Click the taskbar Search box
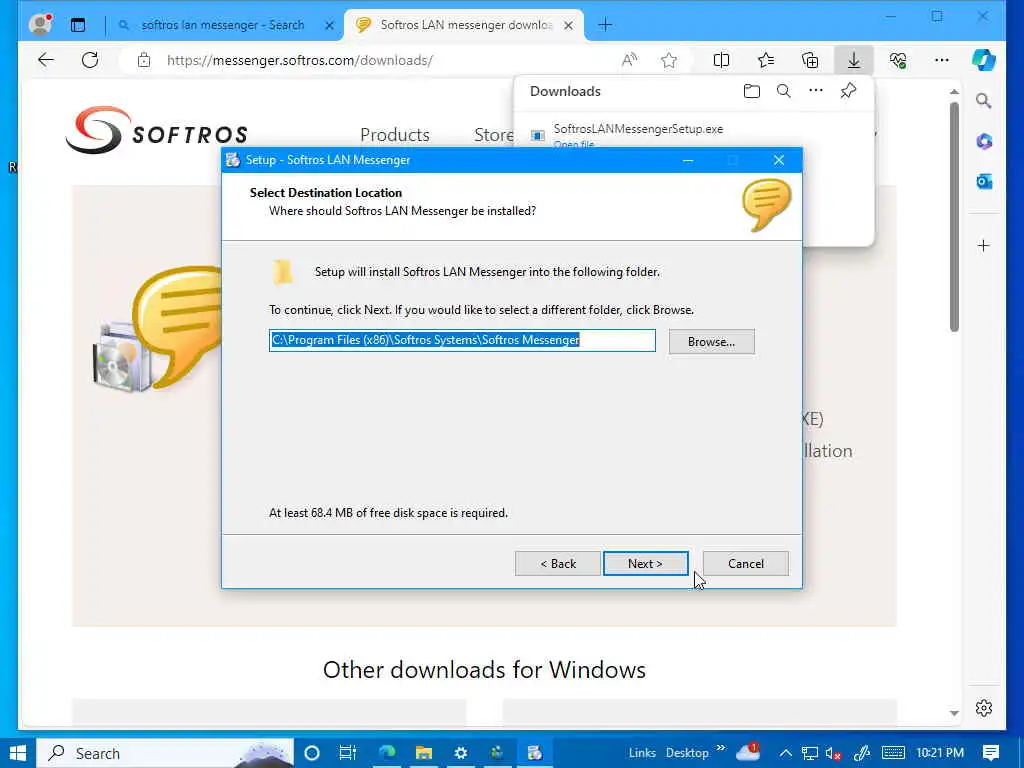This screenshot has width=1024, height=768. (165, 753)
